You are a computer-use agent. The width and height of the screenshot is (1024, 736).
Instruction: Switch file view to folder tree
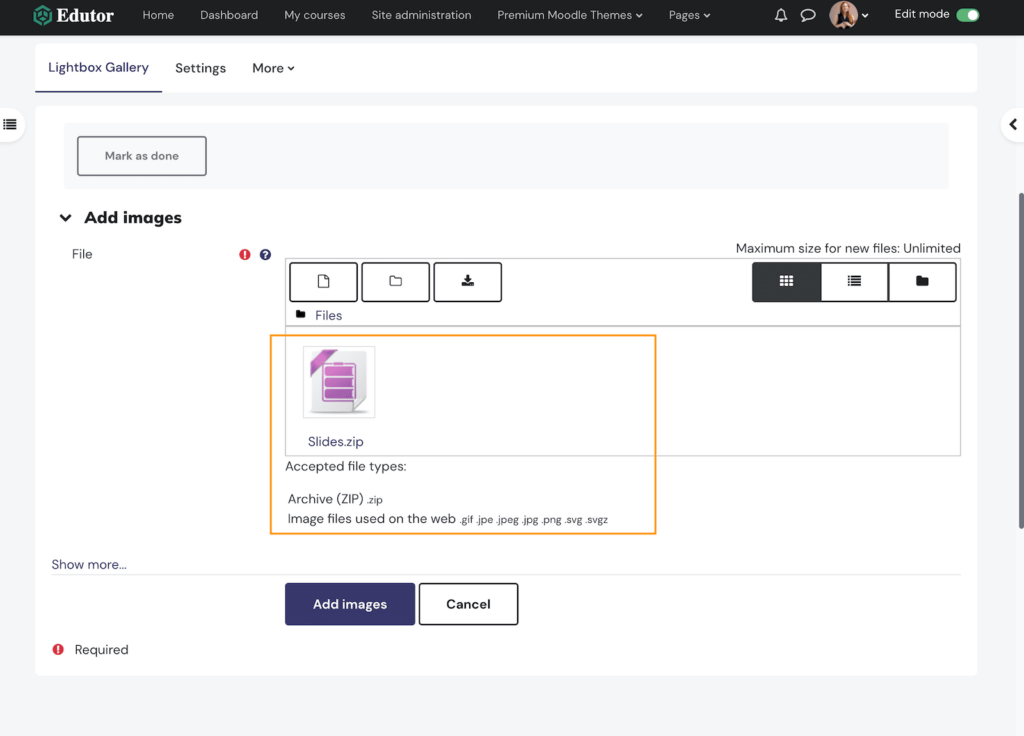click(x=922, y=282)
